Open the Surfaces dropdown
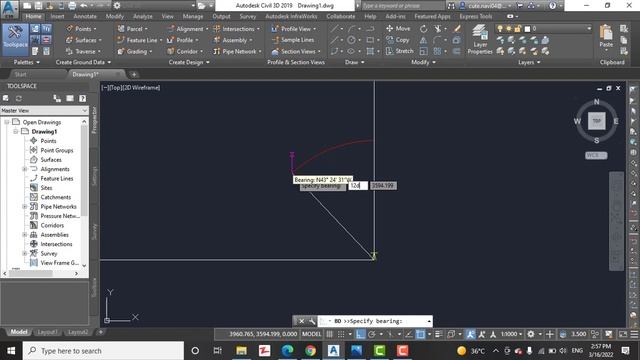This screenshot has width=640, height=360. coord(84,40)
